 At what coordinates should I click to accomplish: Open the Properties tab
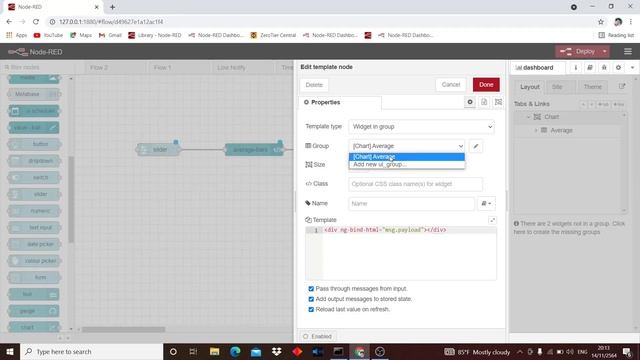coord(340,102)
